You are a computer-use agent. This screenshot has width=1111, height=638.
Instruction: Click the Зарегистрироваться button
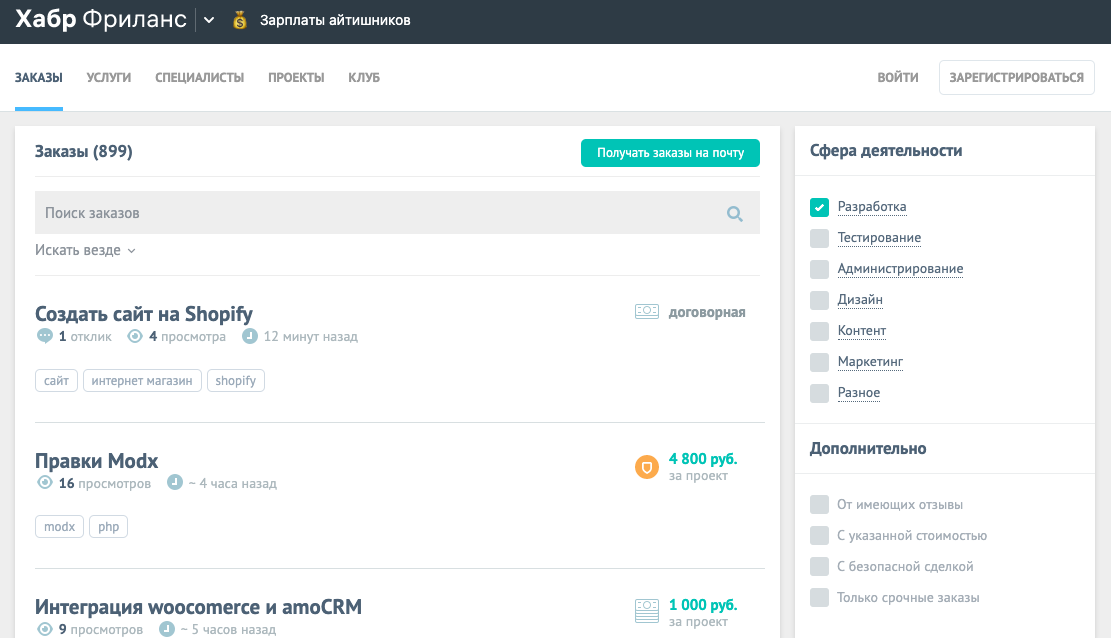(x=1017, y=77)
